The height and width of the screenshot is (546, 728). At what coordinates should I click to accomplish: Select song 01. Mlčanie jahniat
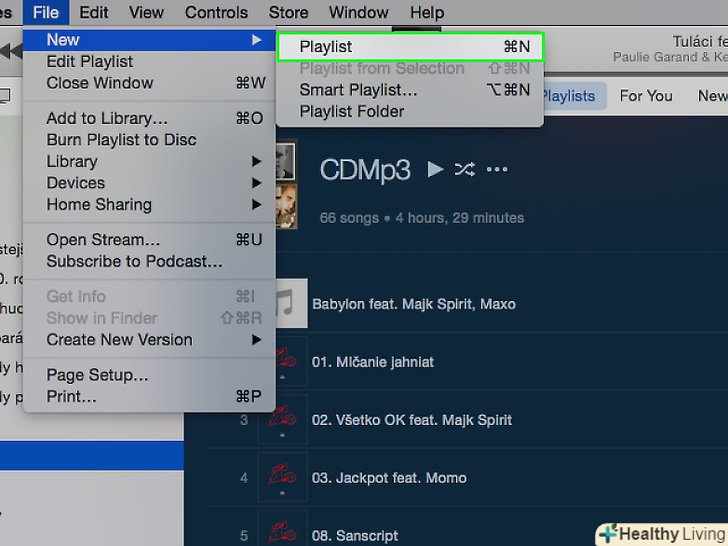373,362
